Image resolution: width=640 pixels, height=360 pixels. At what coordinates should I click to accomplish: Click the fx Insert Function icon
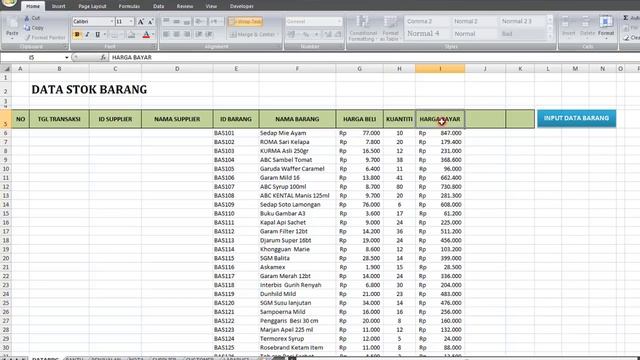click(103, 58)
